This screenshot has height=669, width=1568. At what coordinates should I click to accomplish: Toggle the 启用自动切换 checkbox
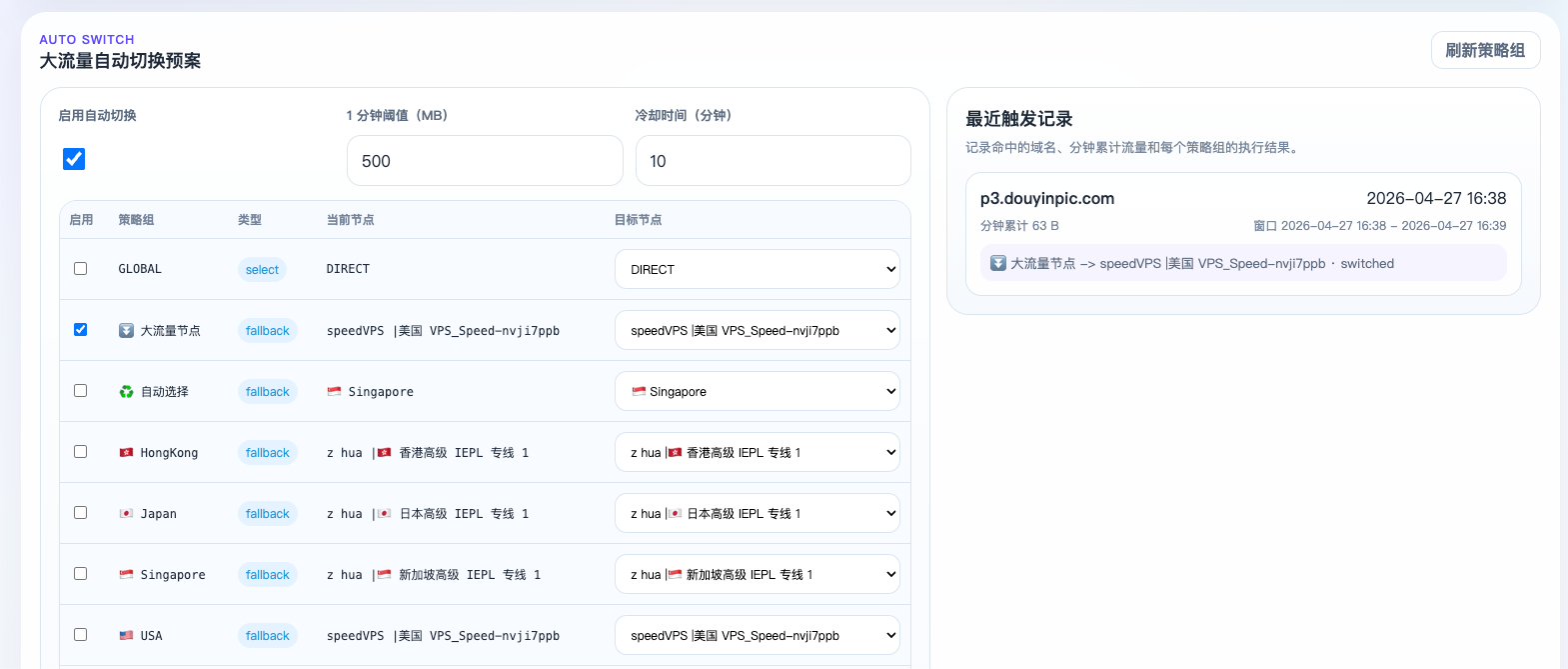74,159
